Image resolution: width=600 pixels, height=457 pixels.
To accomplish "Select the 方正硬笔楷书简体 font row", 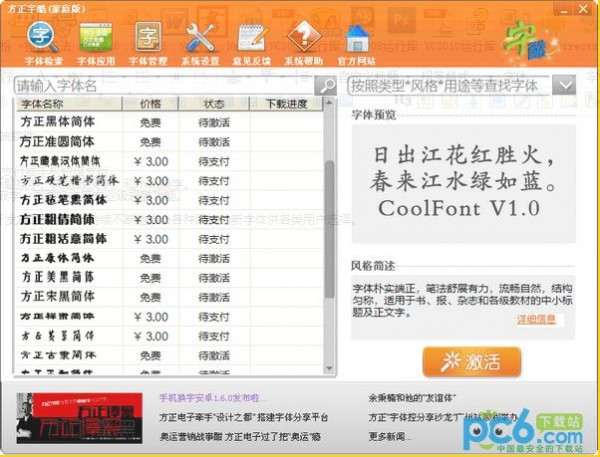I will click(x=170, y=181).
